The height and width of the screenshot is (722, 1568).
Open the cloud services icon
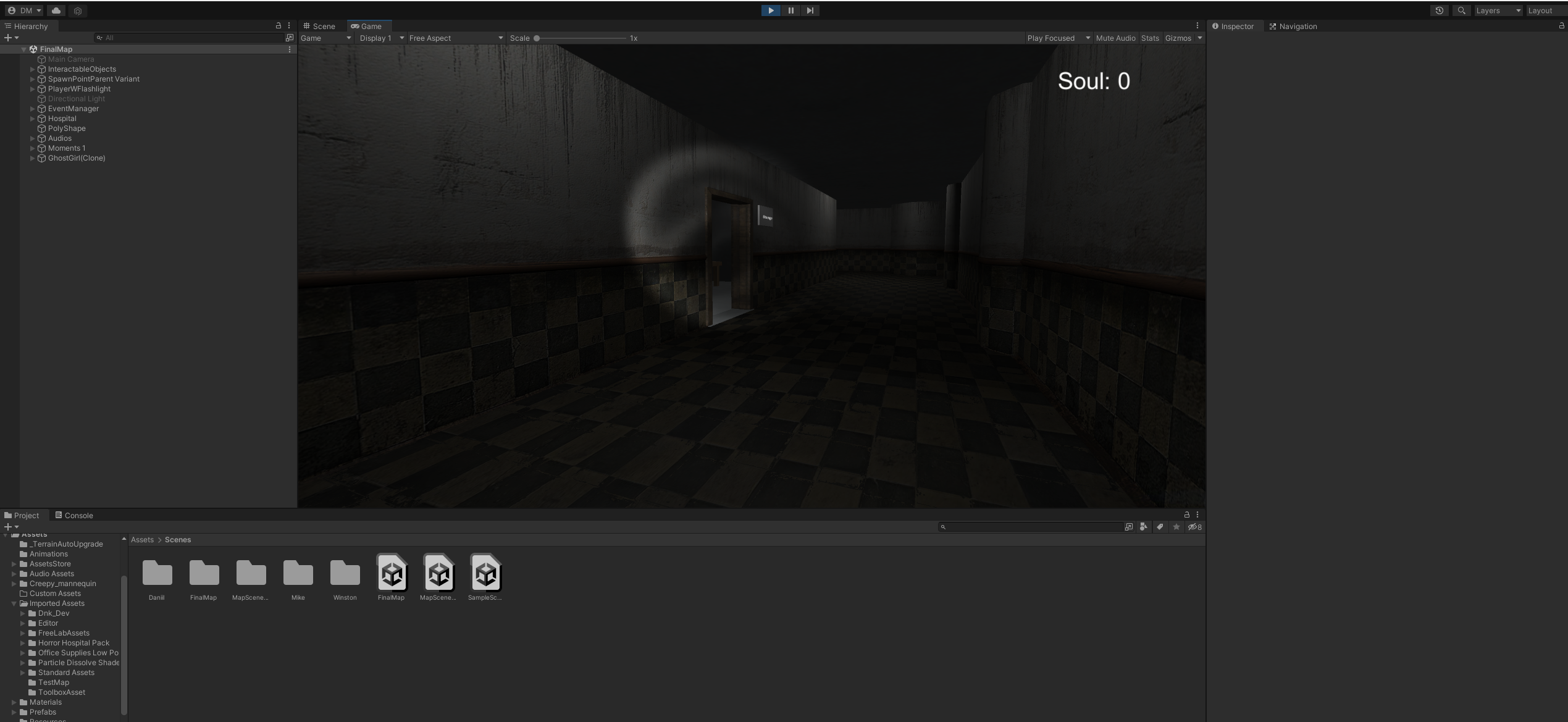[x=56, y=10]
